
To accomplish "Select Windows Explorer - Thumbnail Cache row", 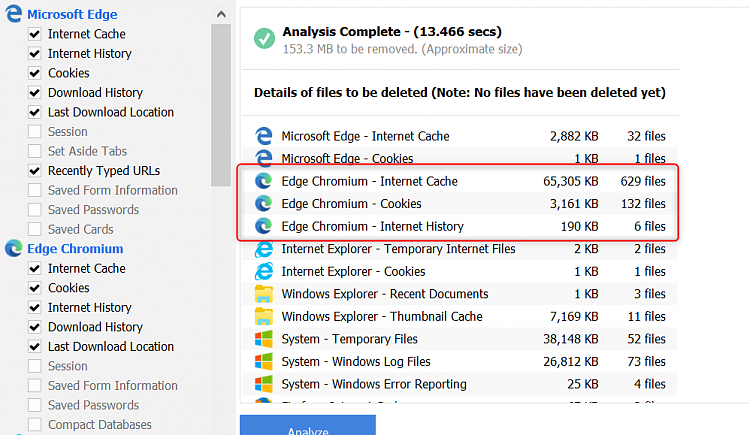I will [460, 316].
